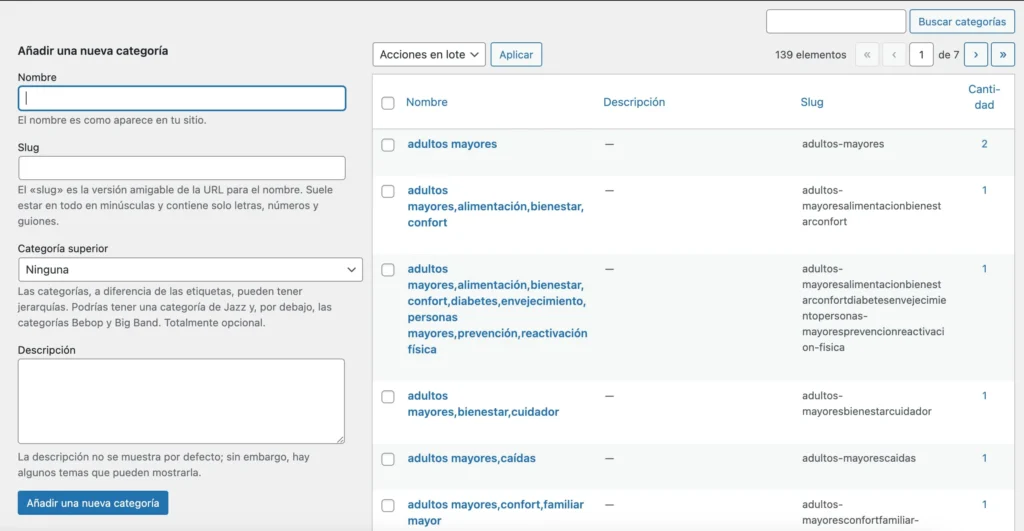Check the adultos mayores,bienestar,cuidador row box
The width and height of the screenshot is (1024, 531).
(x=388, y=396)
